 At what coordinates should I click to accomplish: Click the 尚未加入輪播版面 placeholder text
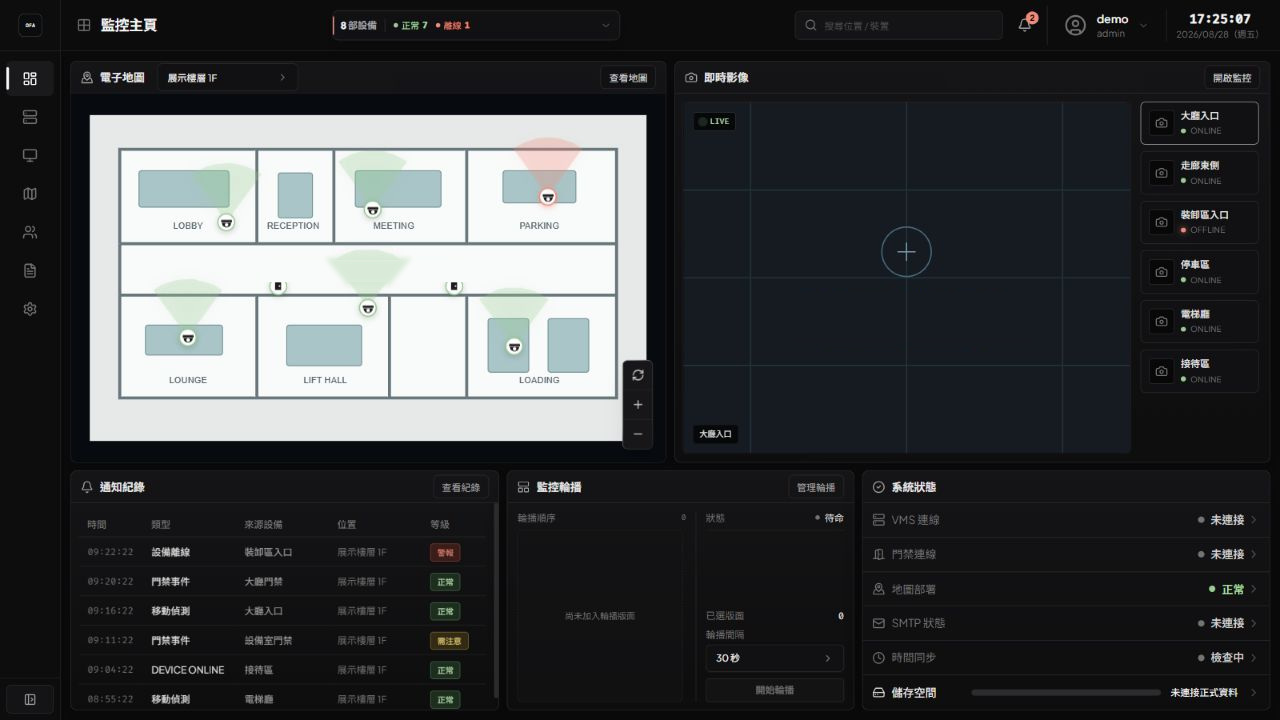[600, 616]
